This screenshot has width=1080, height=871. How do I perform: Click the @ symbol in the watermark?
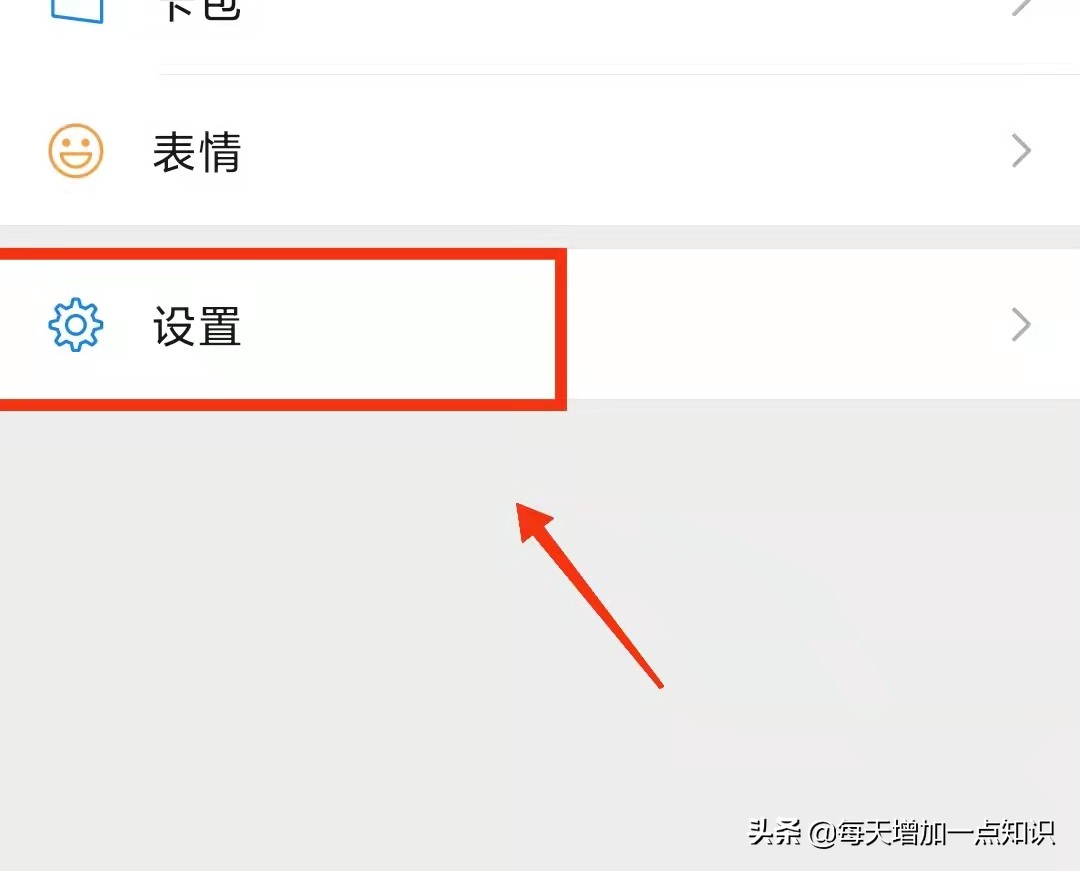(x=822, y=834)
